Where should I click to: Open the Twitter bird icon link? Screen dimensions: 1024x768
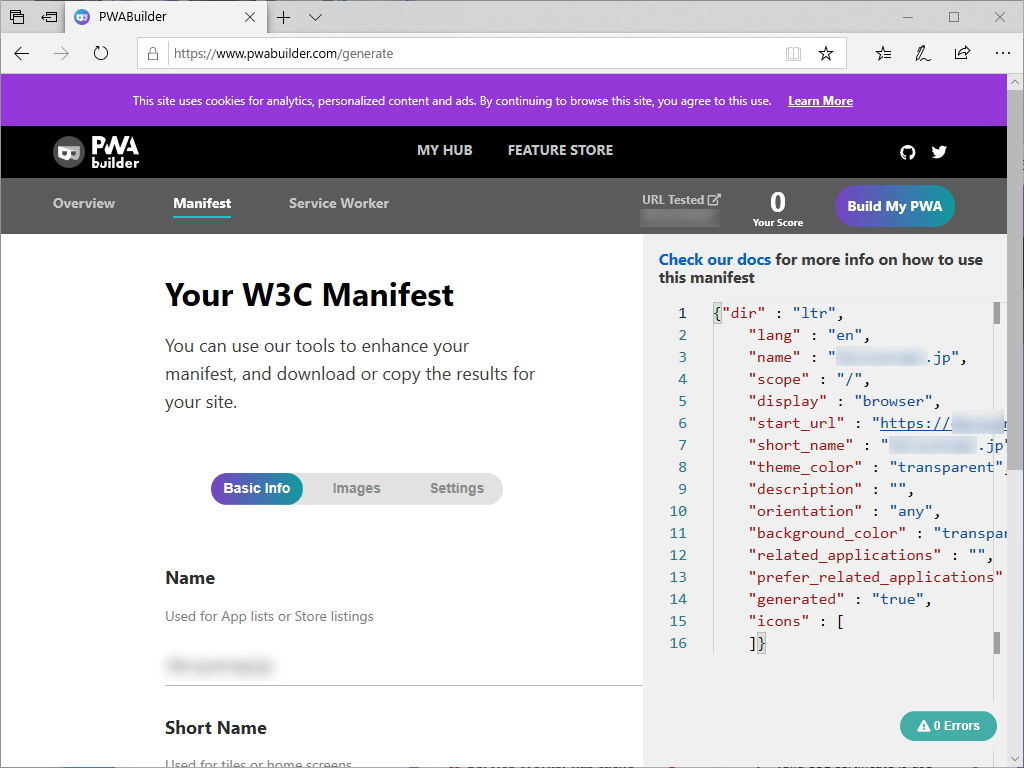pos(939,152)
